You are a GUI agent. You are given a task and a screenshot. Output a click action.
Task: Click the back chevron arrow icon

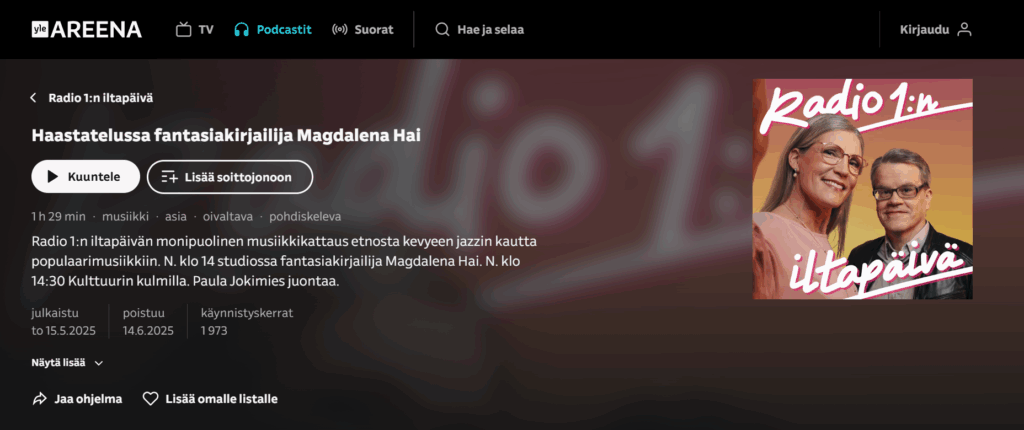click(x=33, y=98)
